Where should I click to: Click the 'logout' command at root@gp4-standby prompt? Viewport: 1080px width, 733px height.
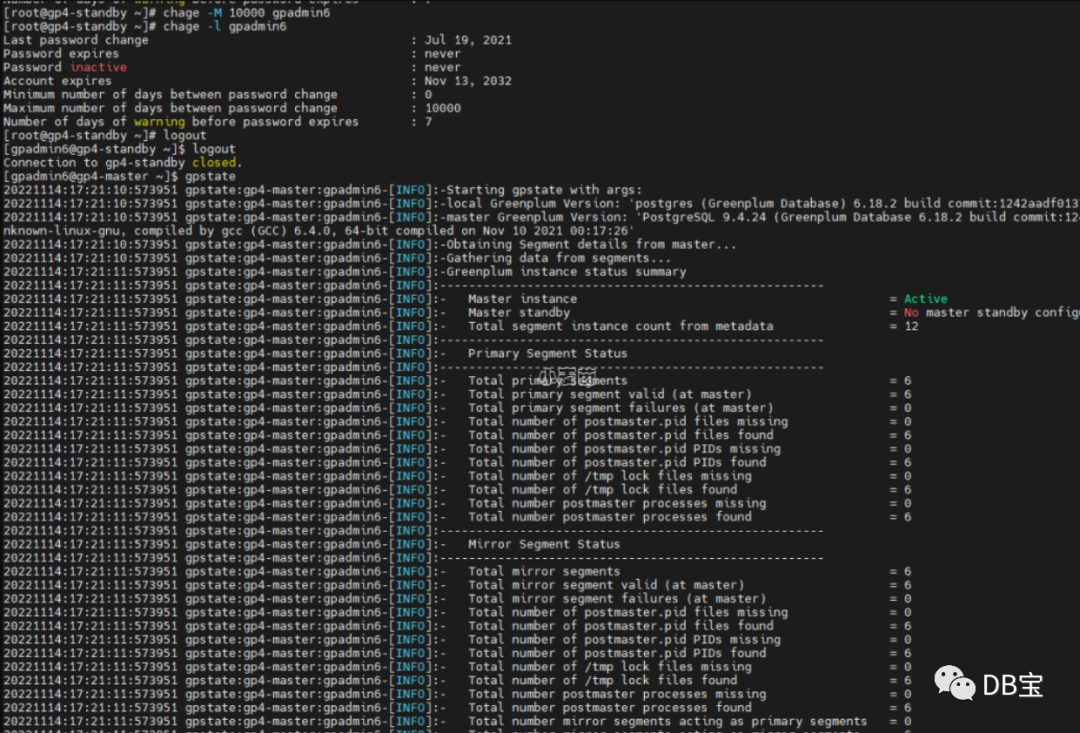(185, 135)
